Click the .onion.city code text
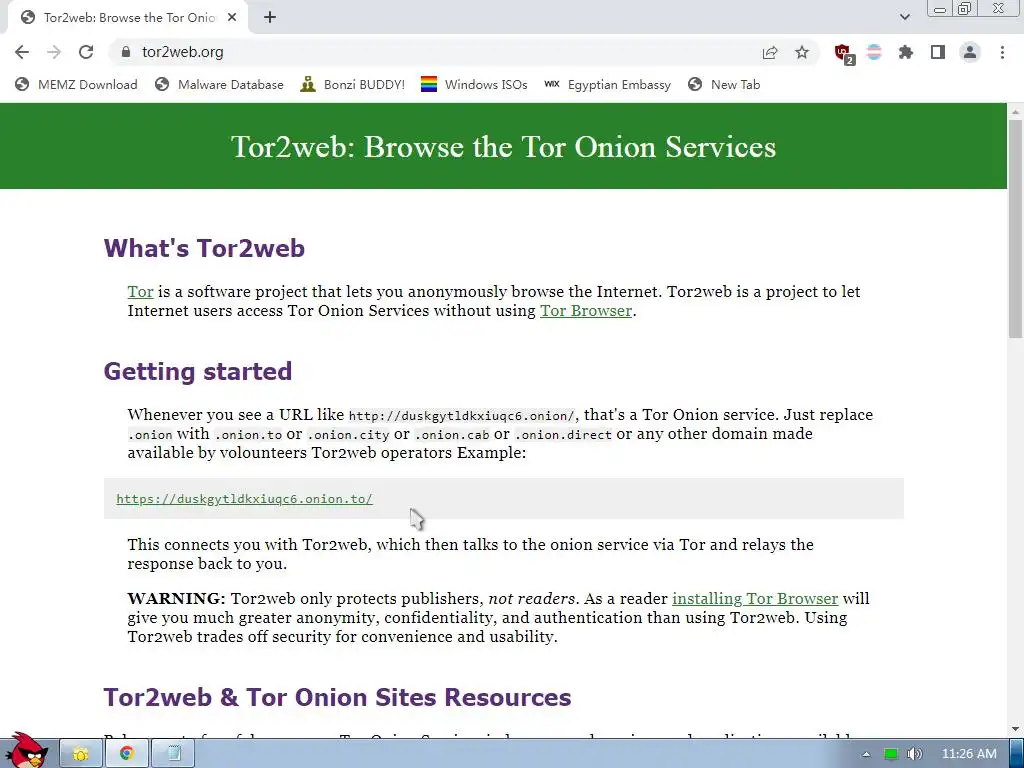Viewport: 1024px width, 768px height. point(348,434)
